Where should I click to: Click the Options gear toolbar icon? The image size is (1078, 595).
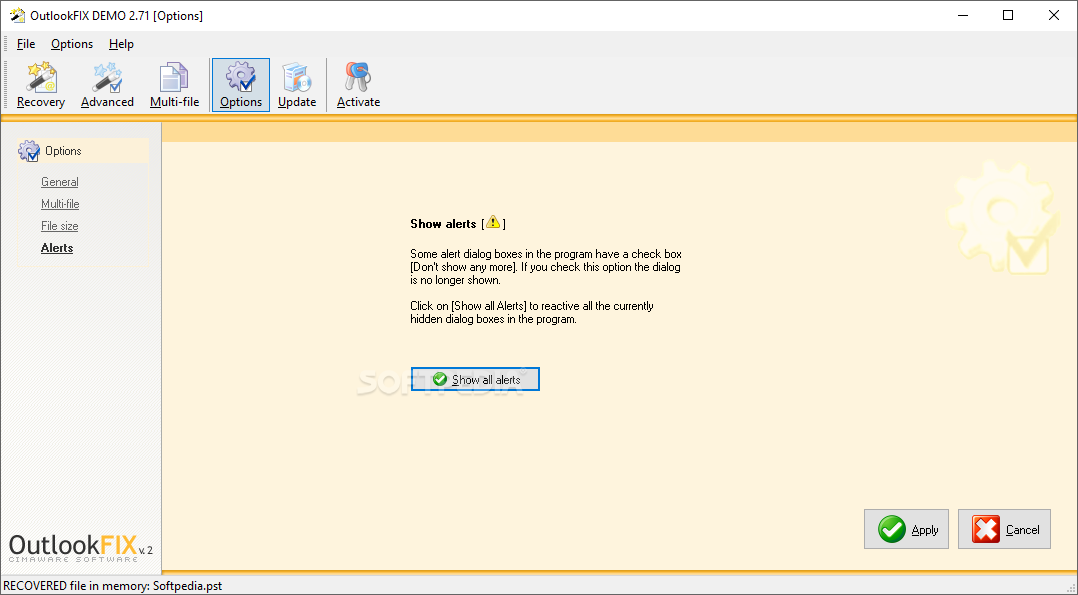click(241, 85)
